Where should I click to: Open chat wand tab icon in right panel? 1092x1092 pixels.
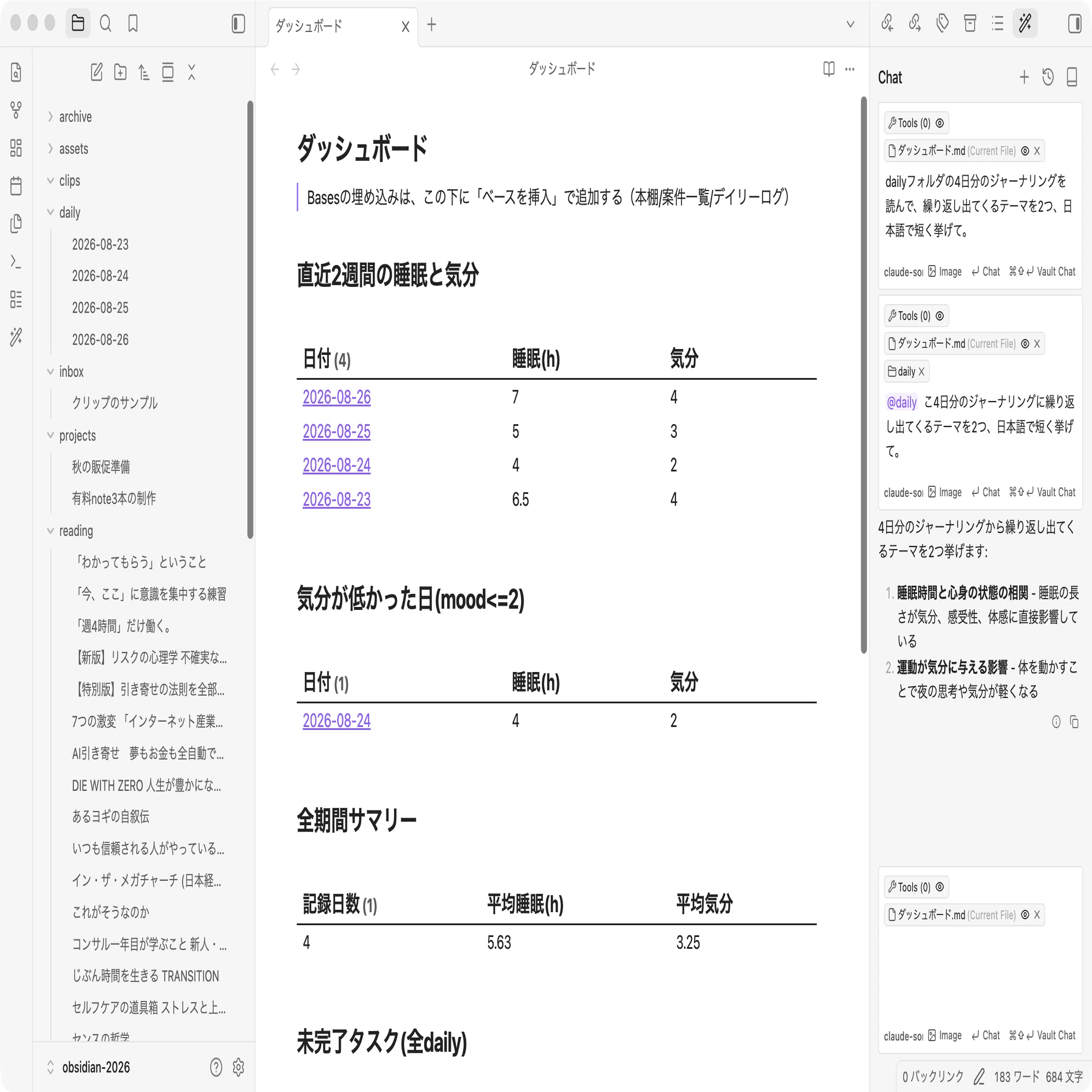[1025, 24]
